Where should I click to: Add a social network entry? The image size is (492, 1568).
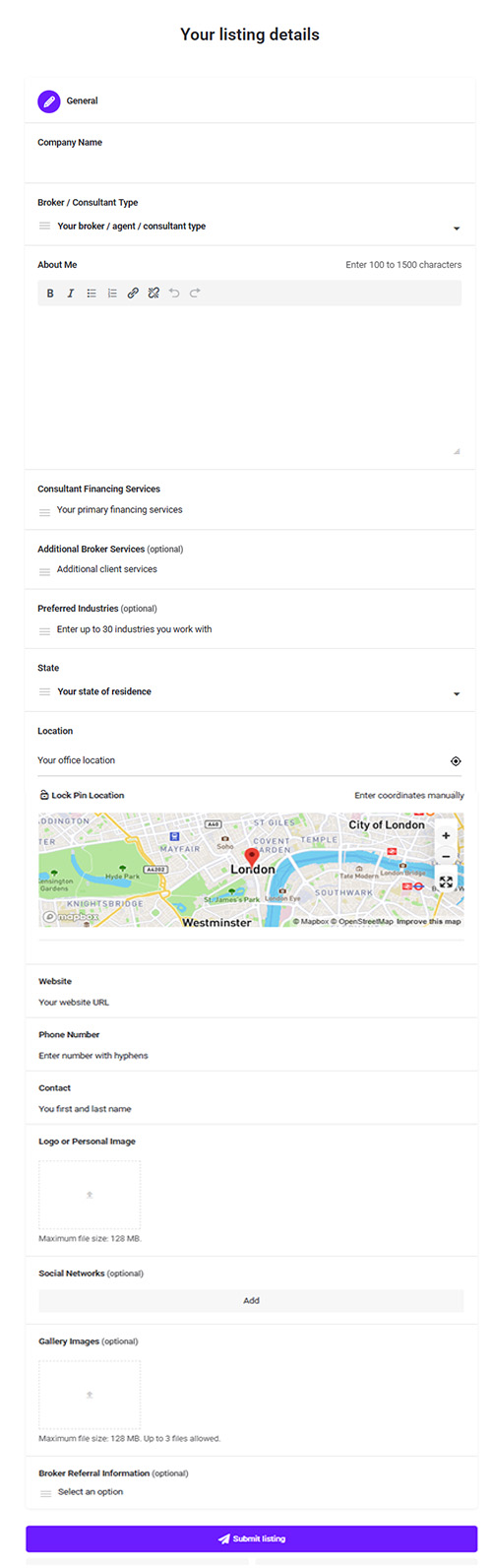pos(251,1300)
